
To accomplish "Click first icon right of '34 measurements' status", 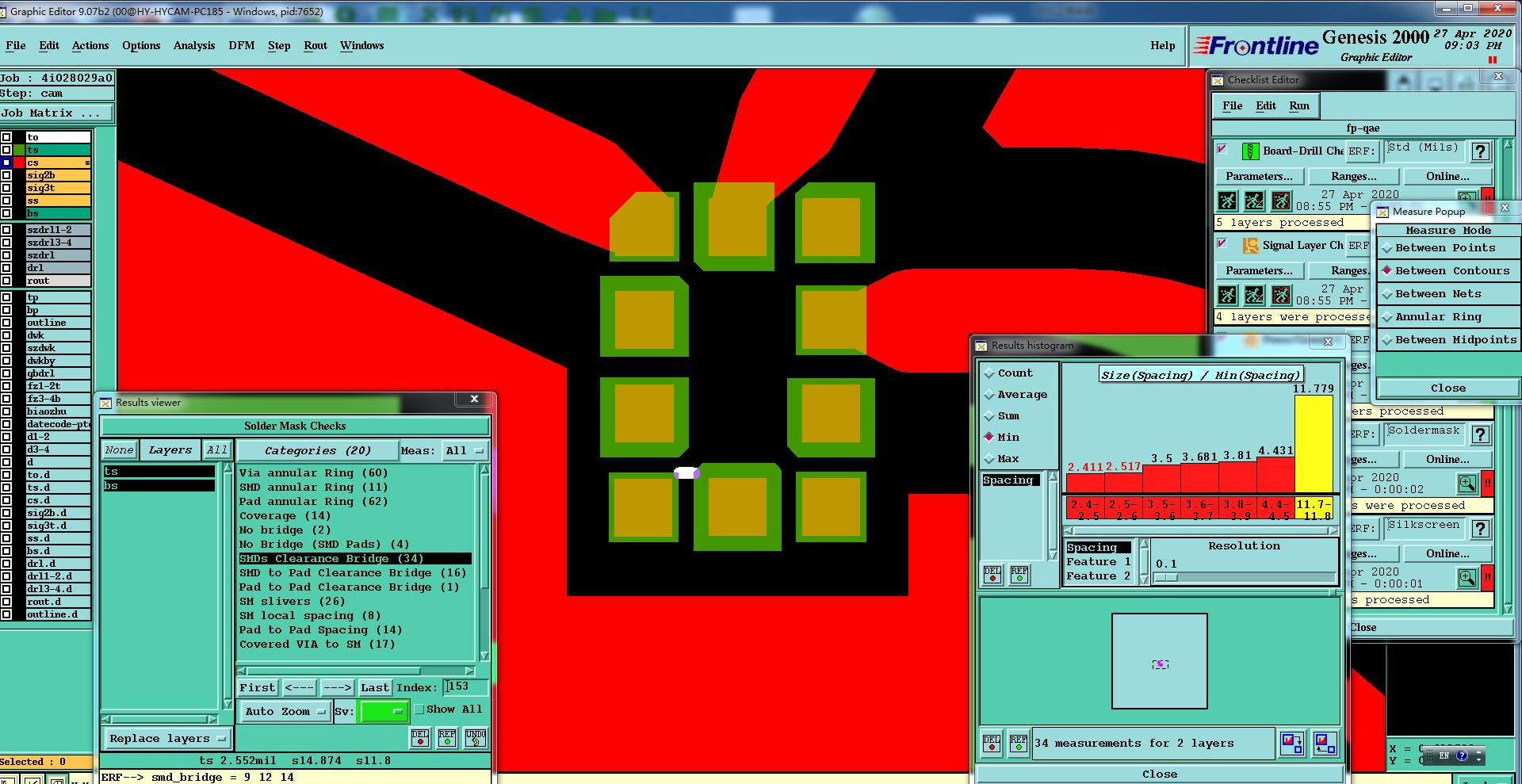I will (x=1292, y=743).
